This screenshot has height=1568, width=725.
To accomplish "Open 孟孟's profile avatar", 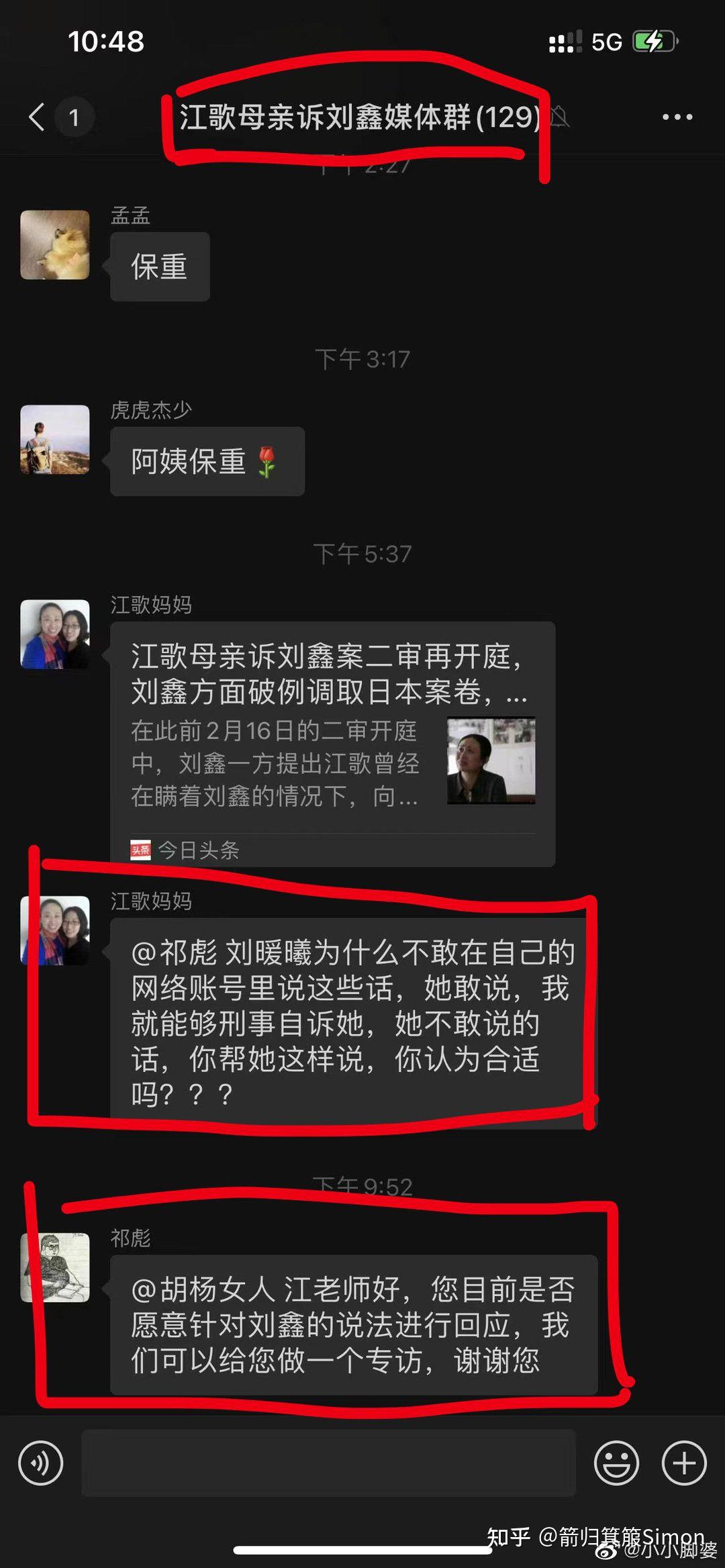I will 55,244.
